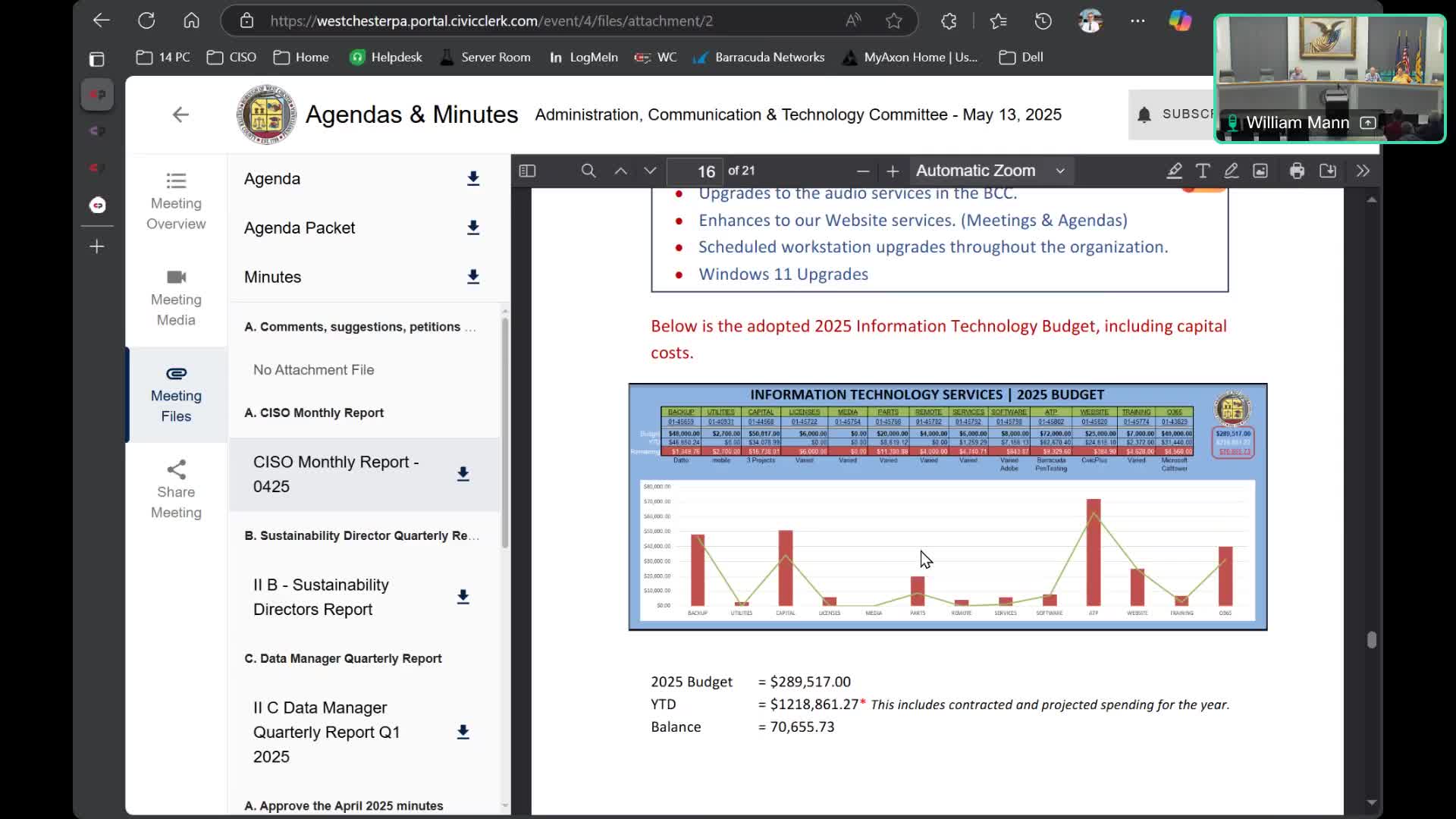1456x819 pixels.
Task: Print the PDF document
Action: [1297, 171]
